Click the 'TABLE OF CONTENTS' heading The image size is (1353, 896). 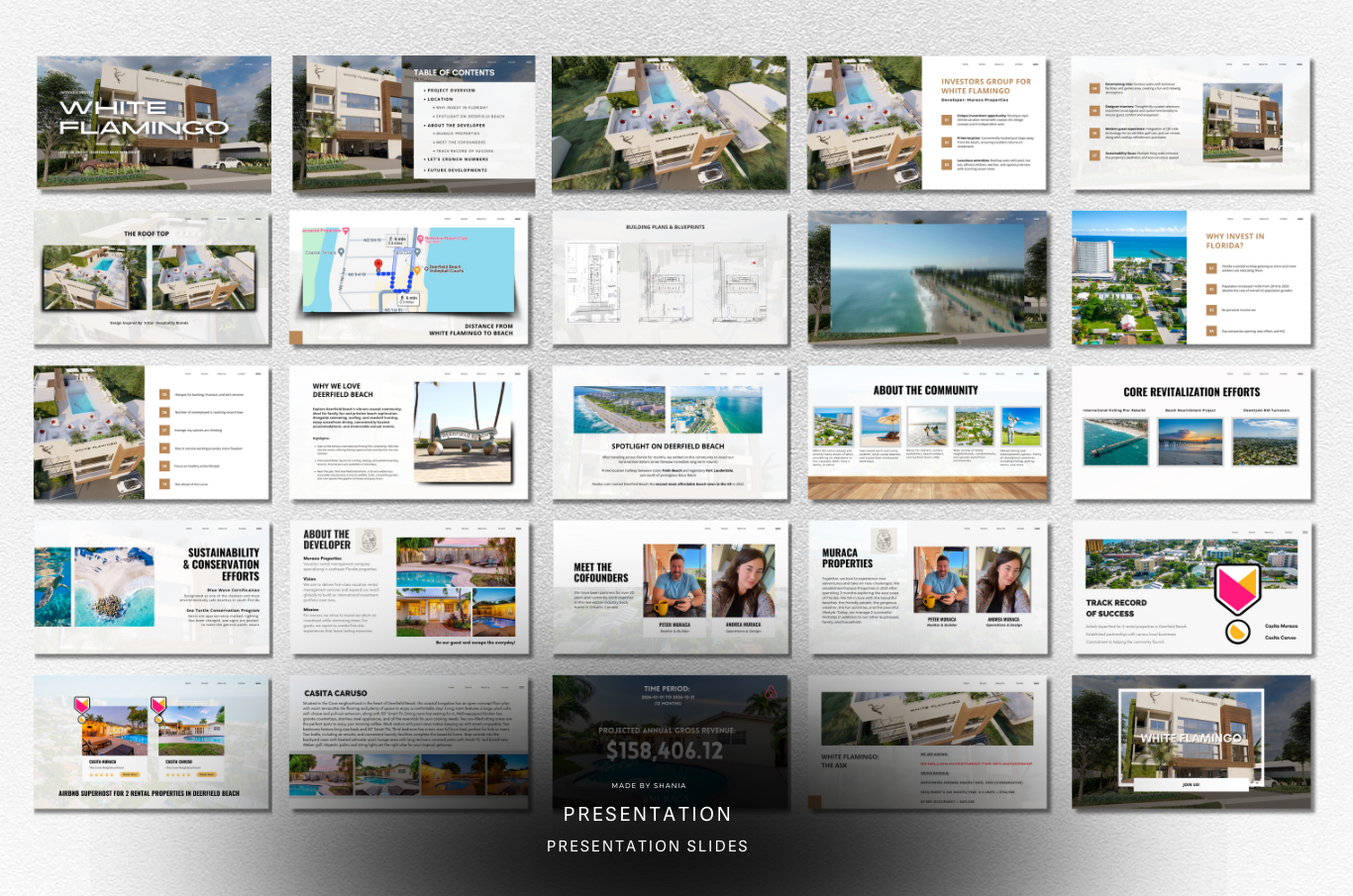click(x=454, y=72)
